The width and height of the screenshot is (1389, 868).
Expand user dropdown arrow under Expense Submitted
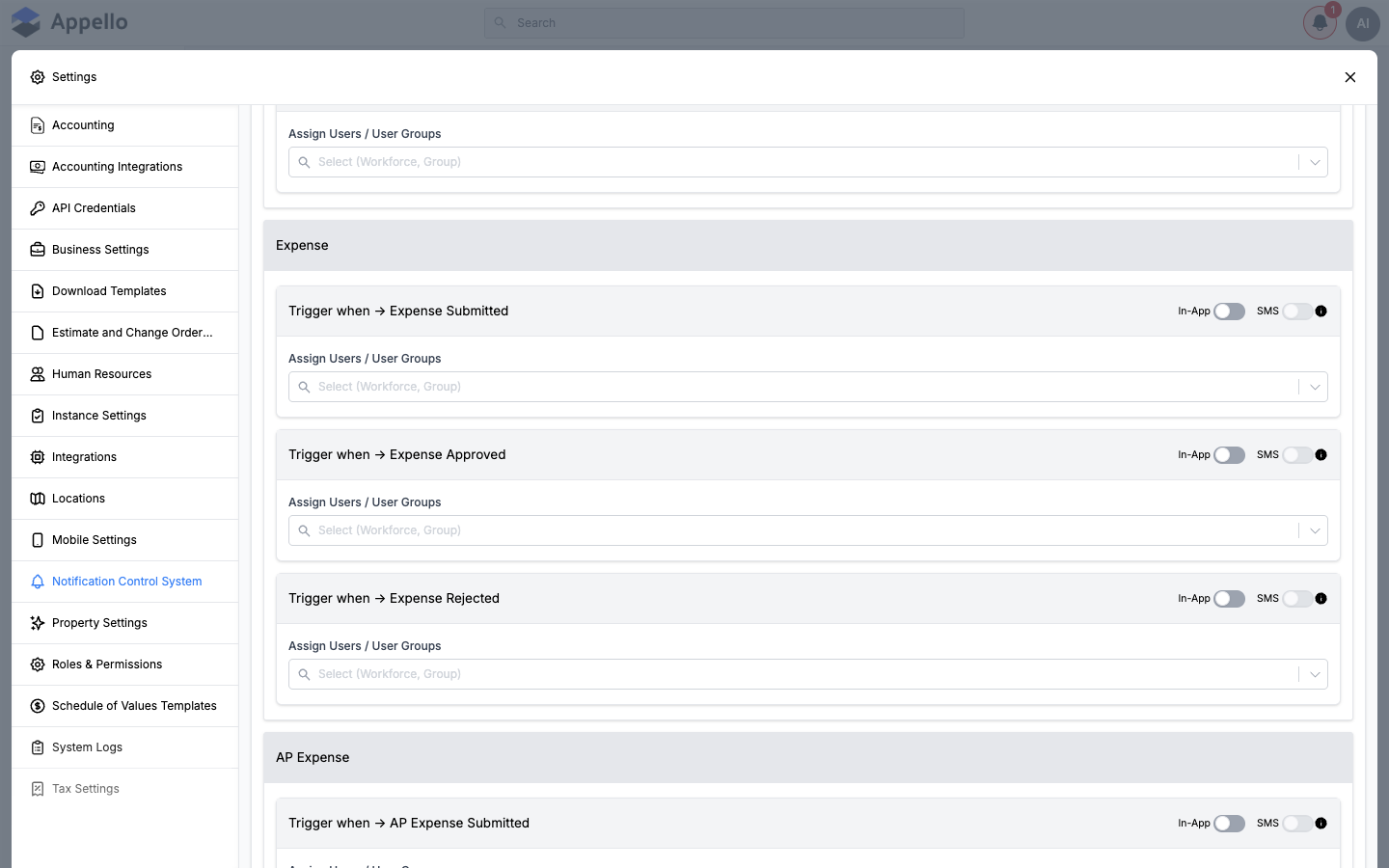1315,387
